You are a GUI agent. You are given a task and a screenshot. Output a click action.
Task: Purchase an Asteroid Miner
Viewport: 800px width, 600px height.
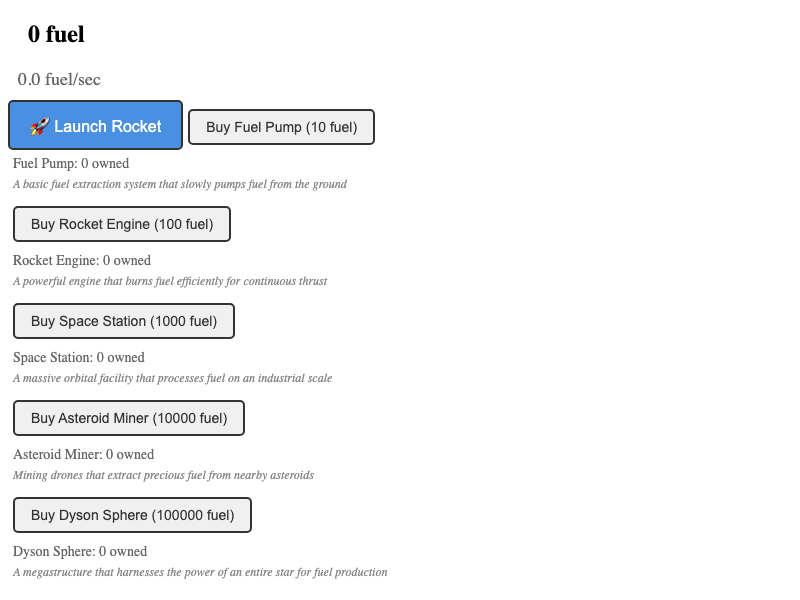(x=129, y=418)
